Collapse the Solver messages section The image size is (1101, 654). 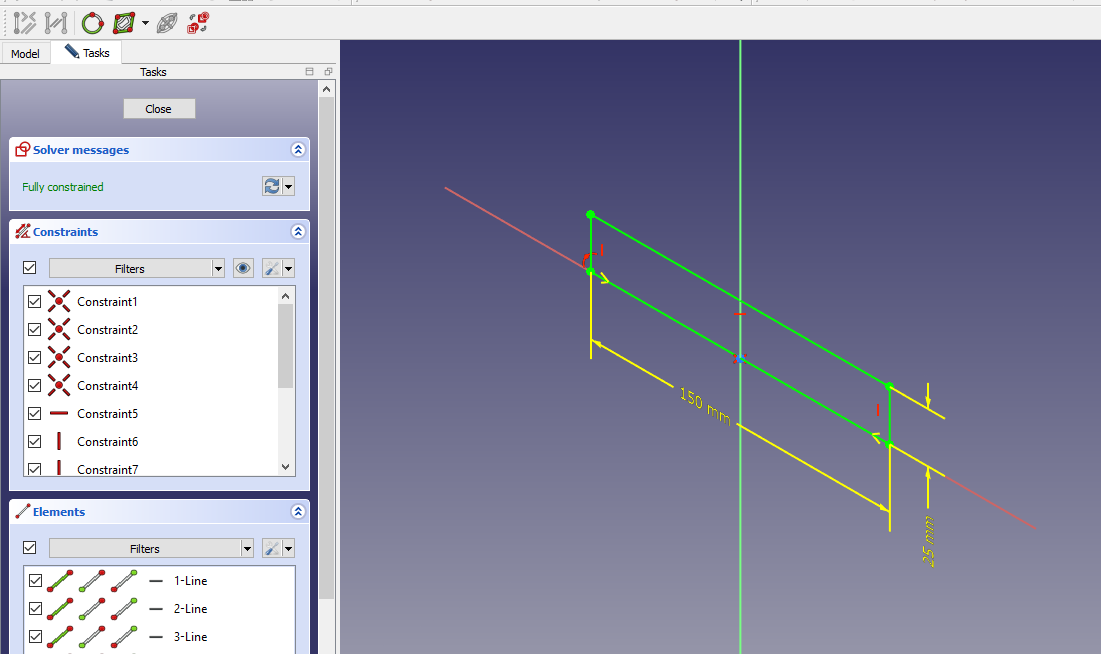pyautogui.click(x=298, y=150)
